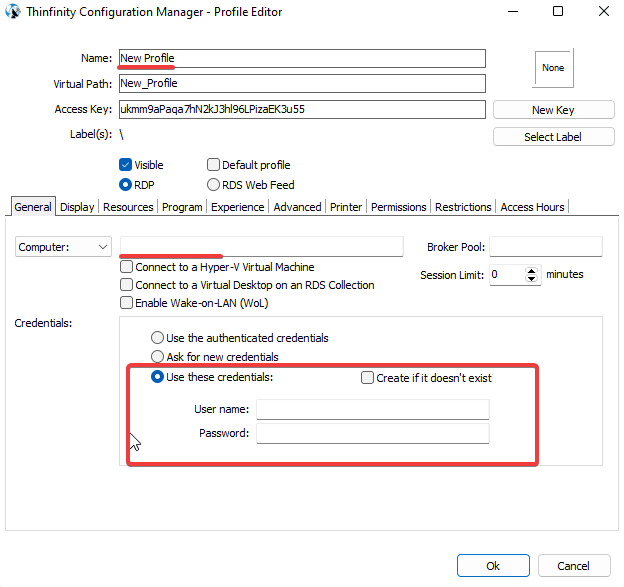The height and width of the screenshot is (587, 624).
Task: Select Use these credentials option
Action: [x=158, y=376]
